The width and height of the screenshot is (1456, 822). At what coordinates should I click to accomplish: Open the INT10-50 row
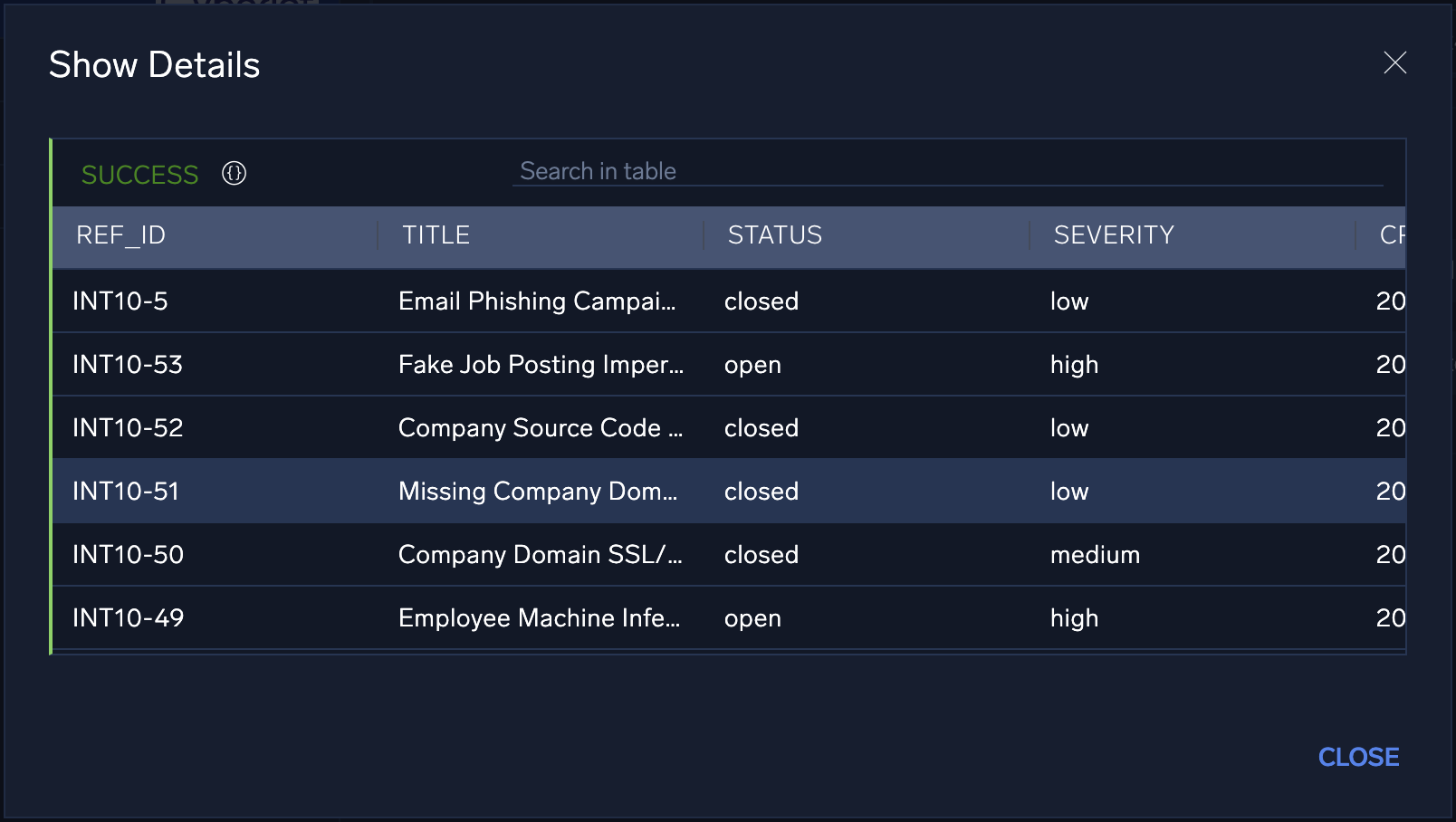tap(128, 555)
